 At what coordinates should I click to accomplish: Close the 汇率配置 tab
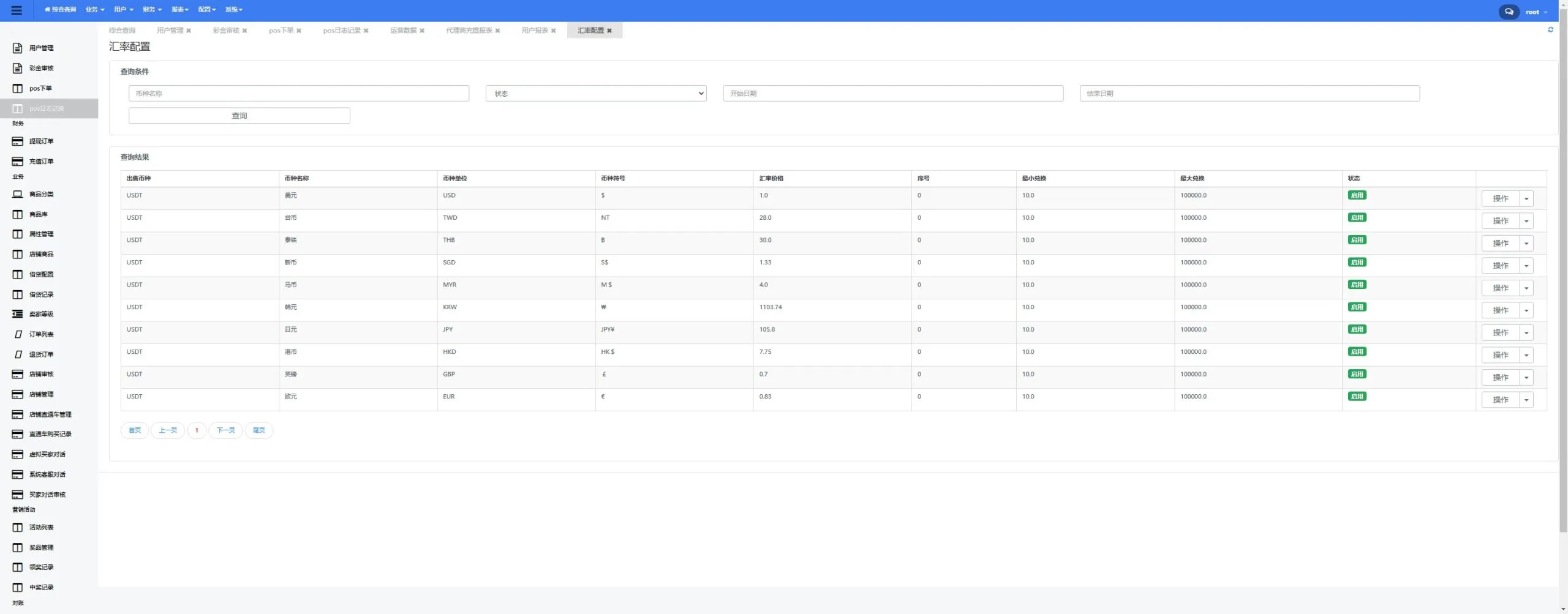[609, 31]
